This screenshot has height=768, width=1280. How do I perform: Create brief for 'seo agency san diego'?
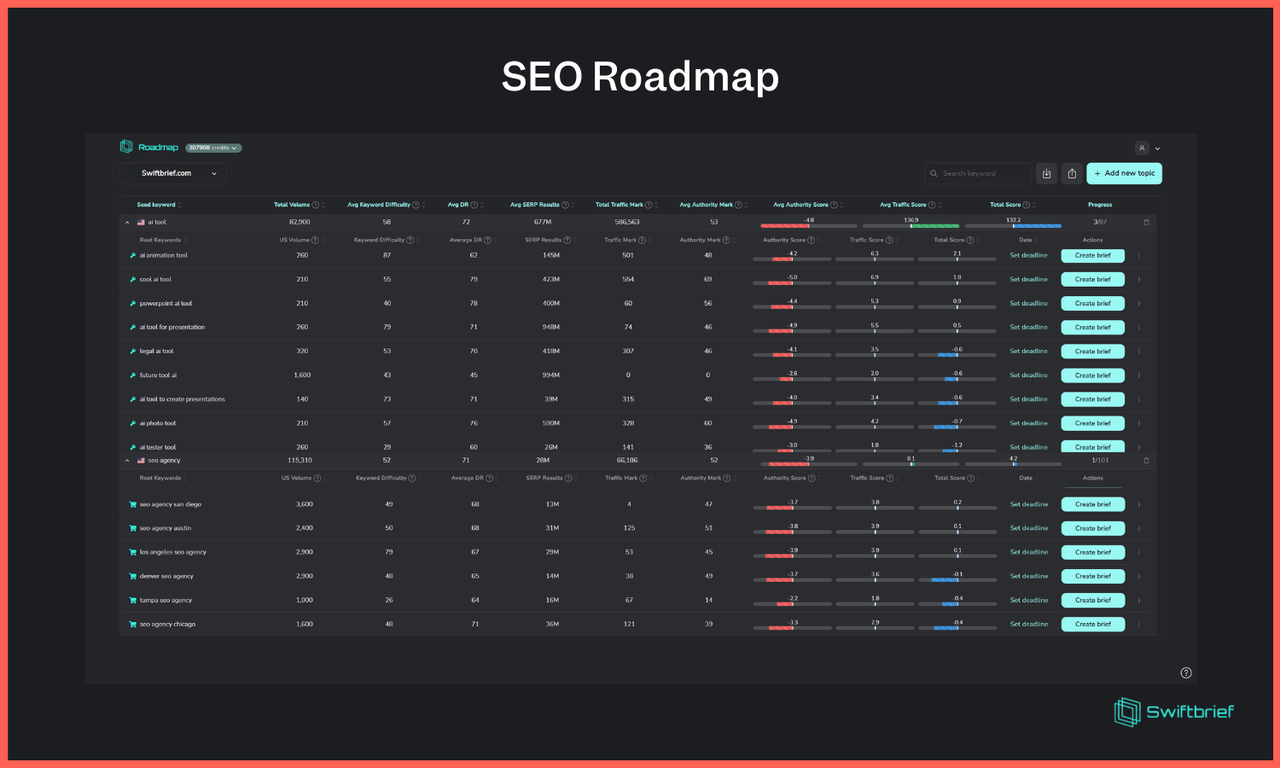click(x=1092, y=504)
